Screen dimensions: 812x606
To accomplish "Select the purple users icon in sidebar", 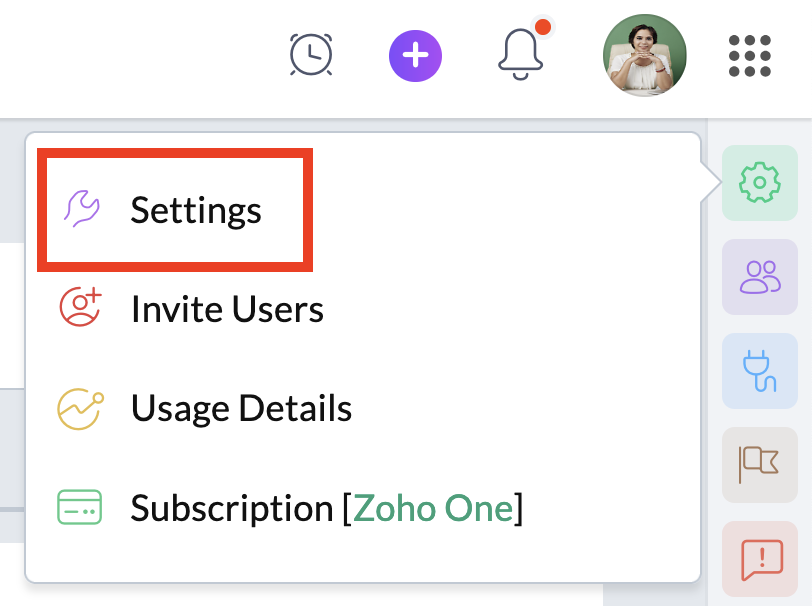I will pos(759,276).
